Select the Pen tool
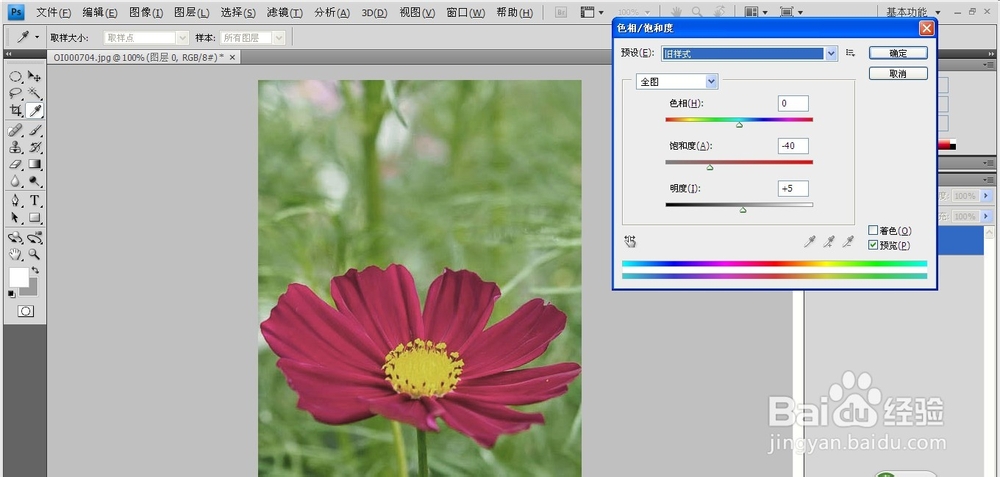This screenshot has width=1000, height=477. click(15, 200)
